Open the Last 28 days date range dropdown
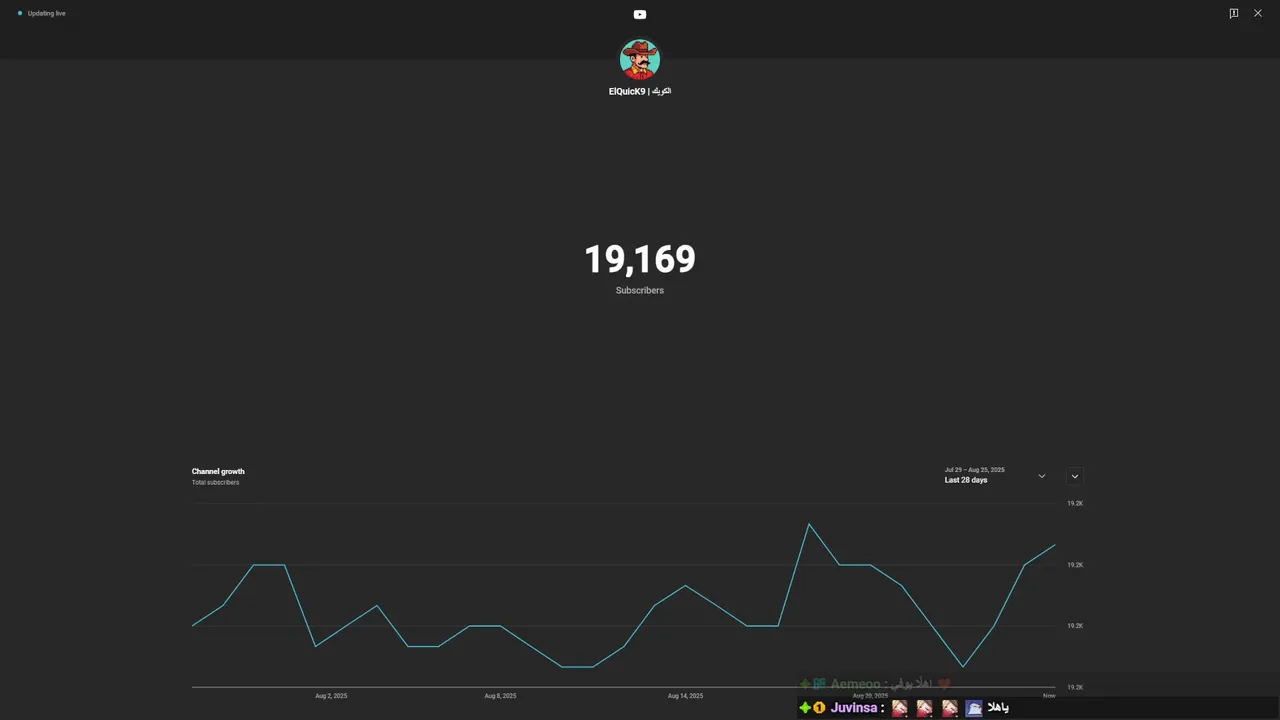The image size is (1280, 720). click(995, 475)
